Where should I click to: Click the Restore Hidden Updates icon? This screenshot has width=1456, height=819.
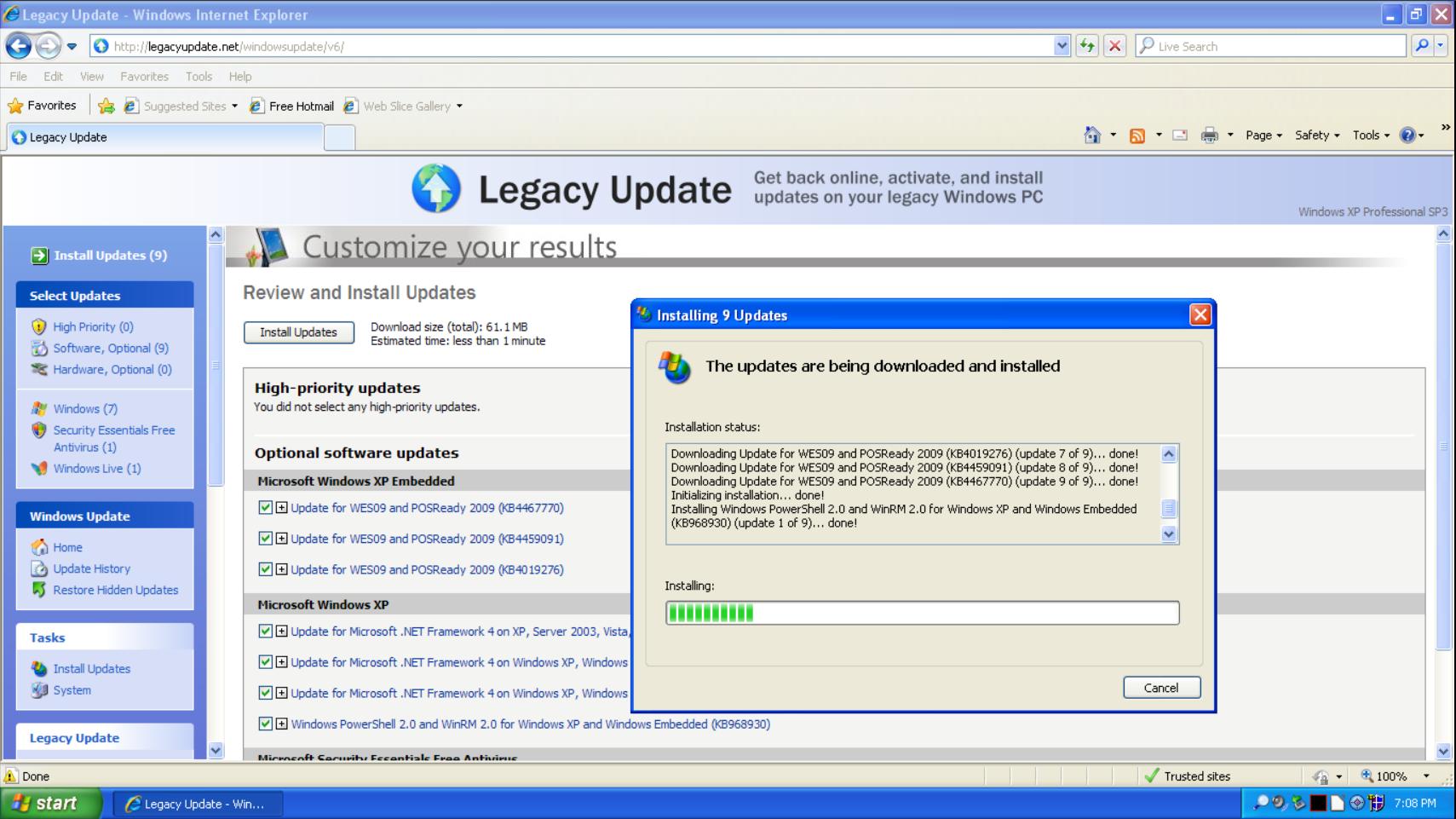click(x=39, y=590)
